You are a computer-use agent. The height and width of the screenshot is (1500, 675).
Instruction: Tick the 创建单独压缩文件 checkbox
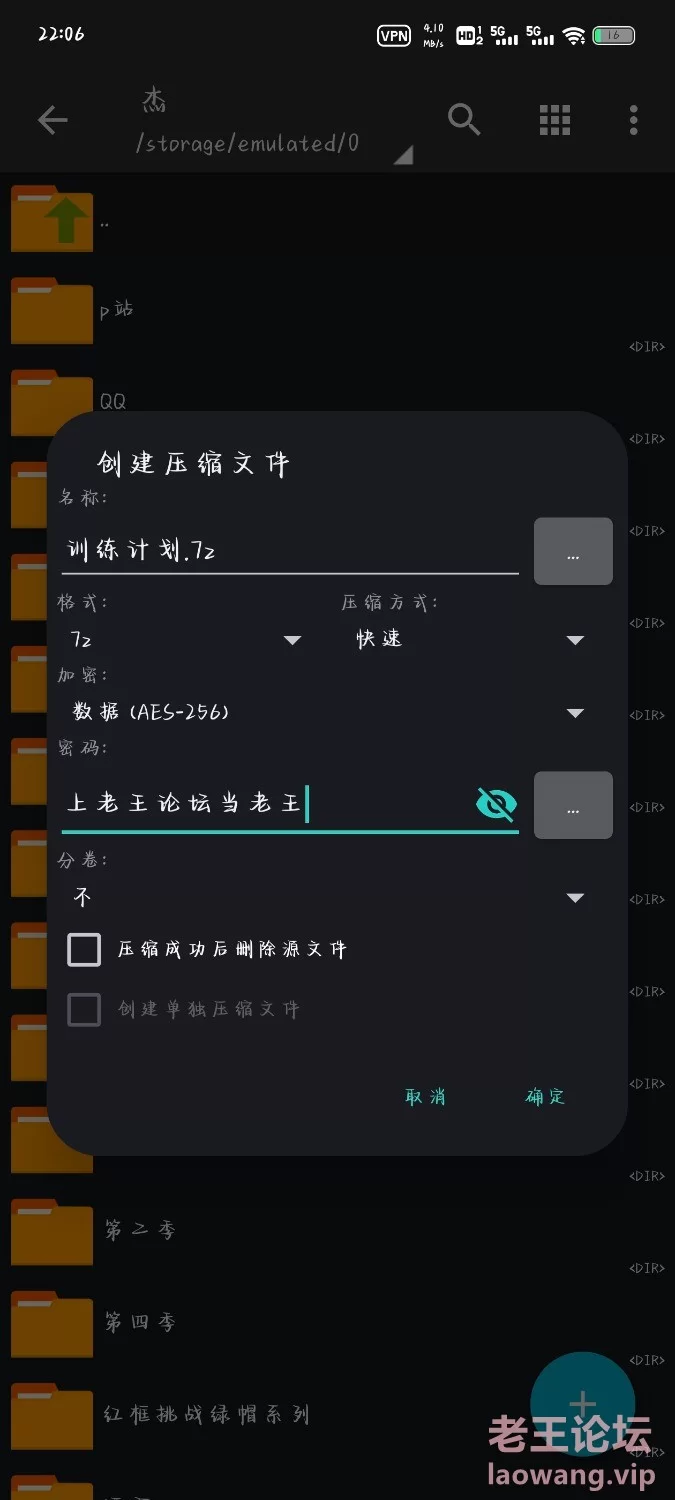(84, 1009)
